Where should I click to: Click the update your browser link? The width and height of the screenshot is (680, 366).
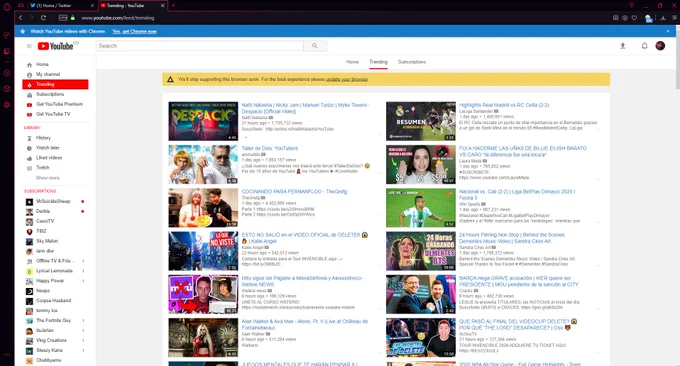click(x=347, y=79)
